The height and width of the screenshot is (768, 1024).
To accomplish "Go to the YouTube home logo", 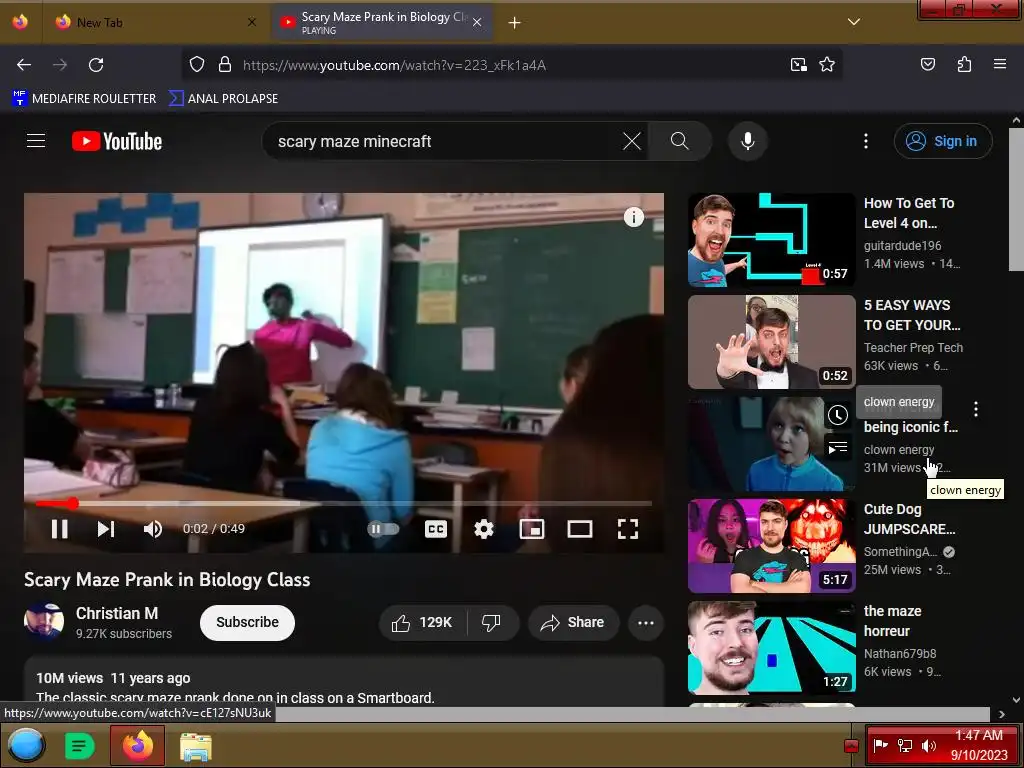I will (x=117, y=141).
